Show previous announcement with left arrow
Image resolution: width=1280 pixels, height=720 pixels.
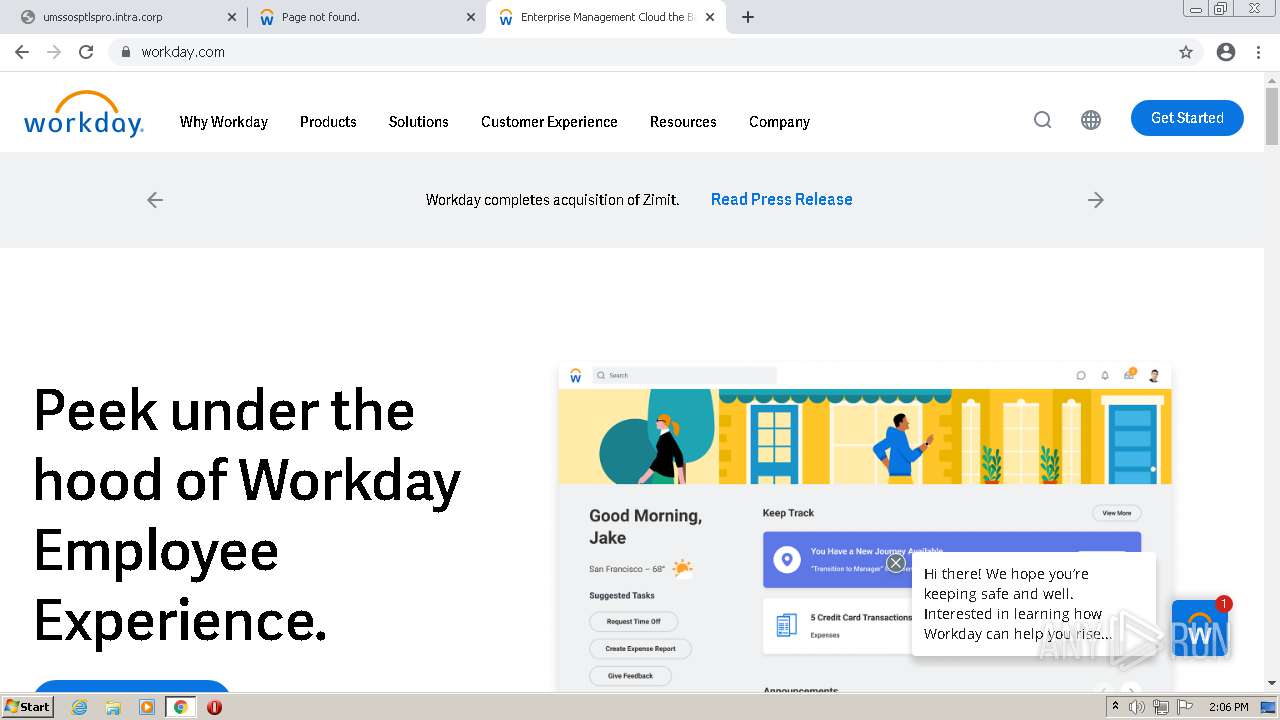click(x=155, y=200)
